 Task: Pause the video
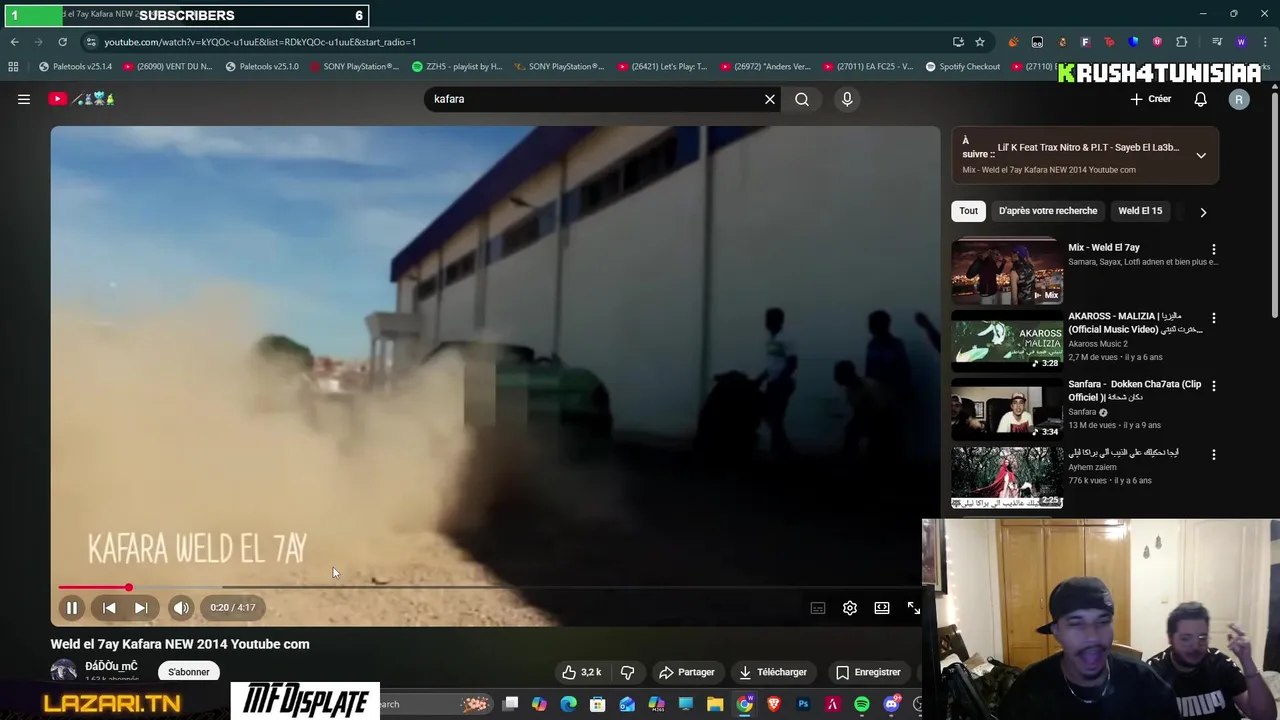[72, 607]
